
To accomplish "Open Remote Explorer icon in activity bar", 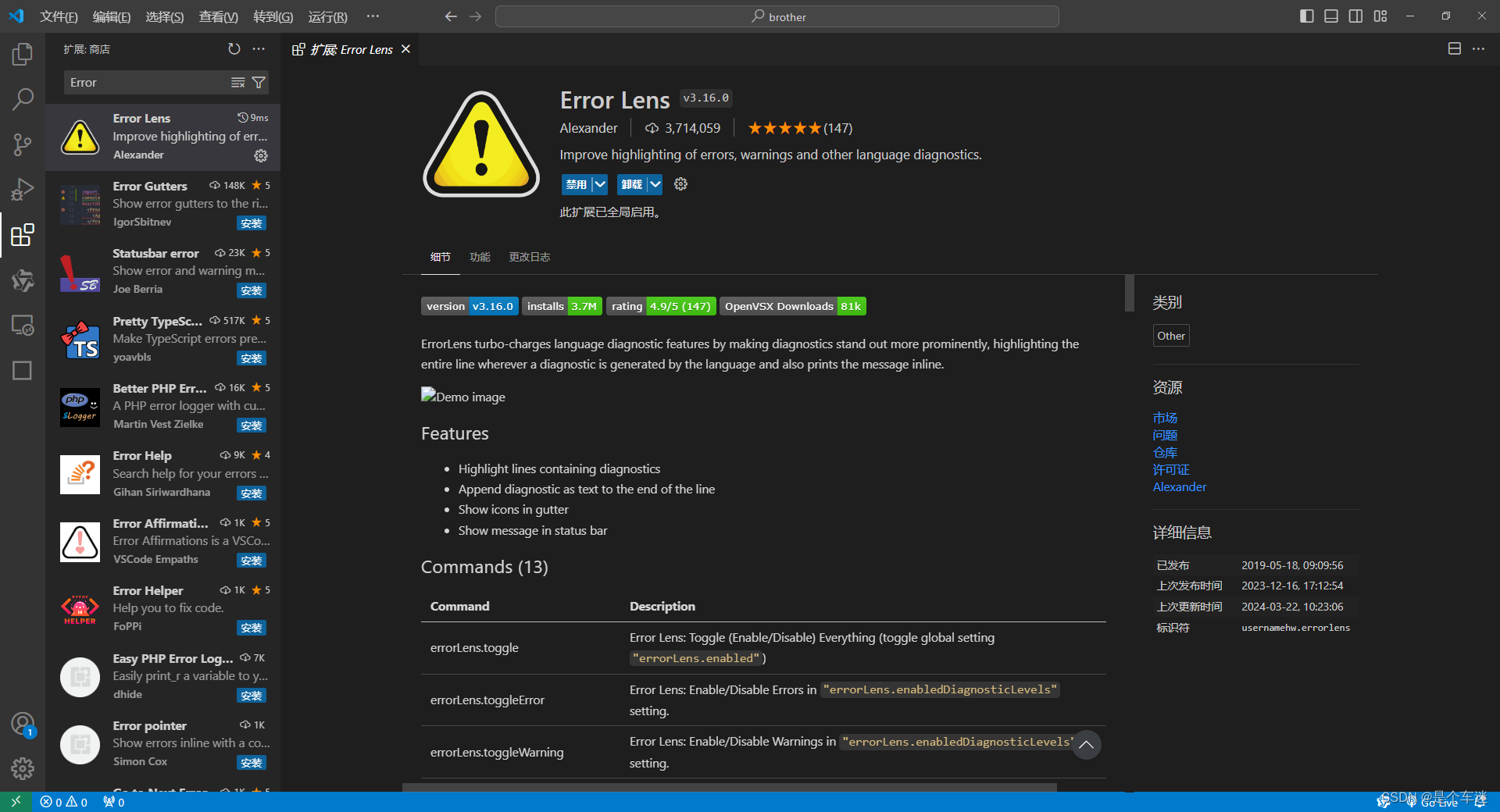I will [23, 325].
